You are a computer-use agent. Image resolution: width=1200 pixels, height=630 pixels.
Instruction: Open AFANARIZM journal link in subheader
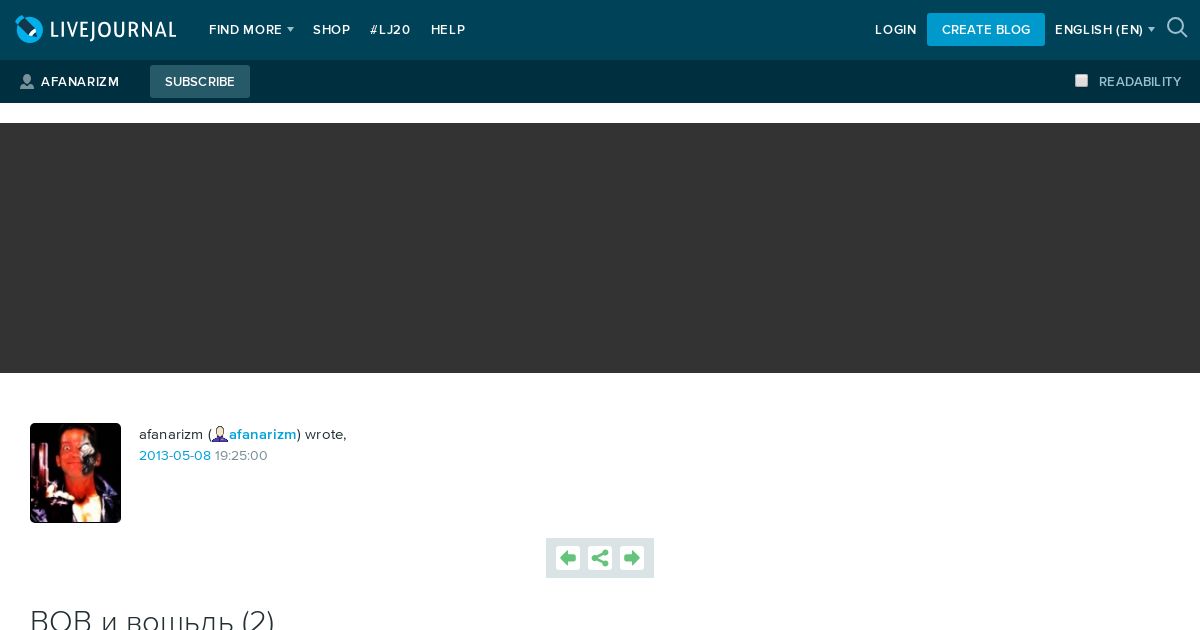(80, 82)
